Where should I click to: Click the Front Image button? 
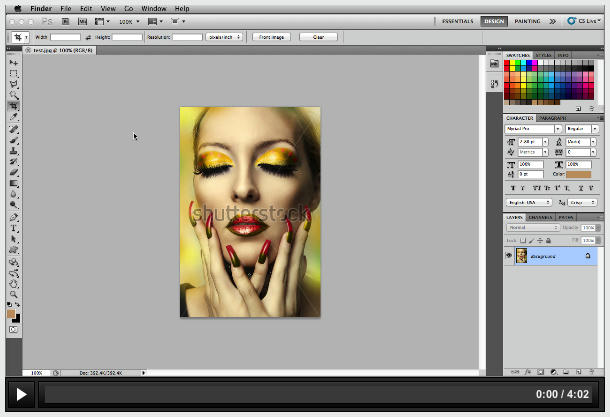(271, 37)
